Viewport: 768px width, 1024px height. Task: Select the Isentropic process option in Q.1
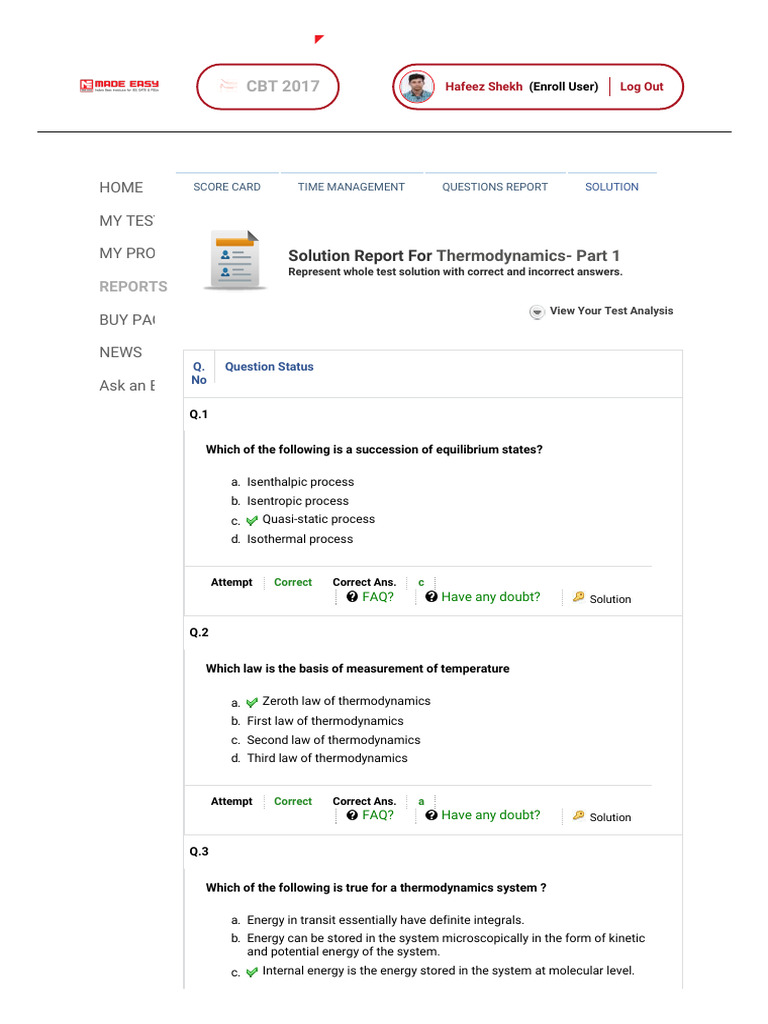tap(298, 501)
